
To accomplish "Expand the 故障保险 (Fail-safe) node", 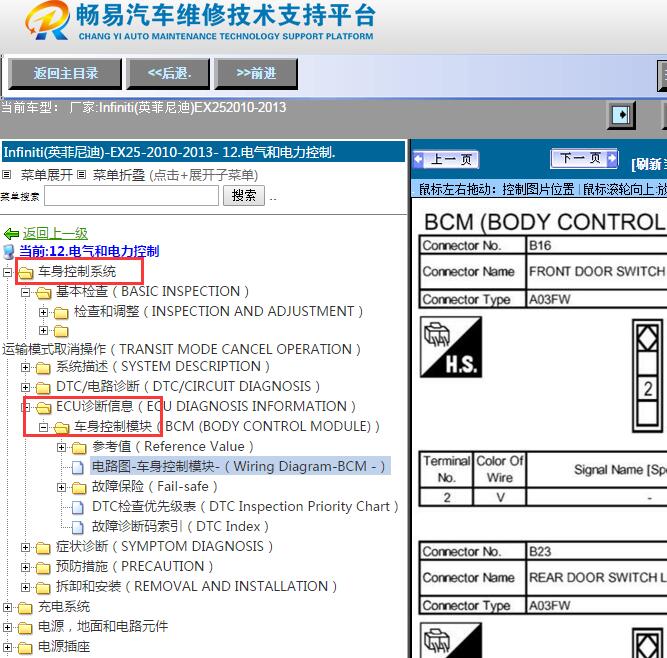I will coord(61,487).
